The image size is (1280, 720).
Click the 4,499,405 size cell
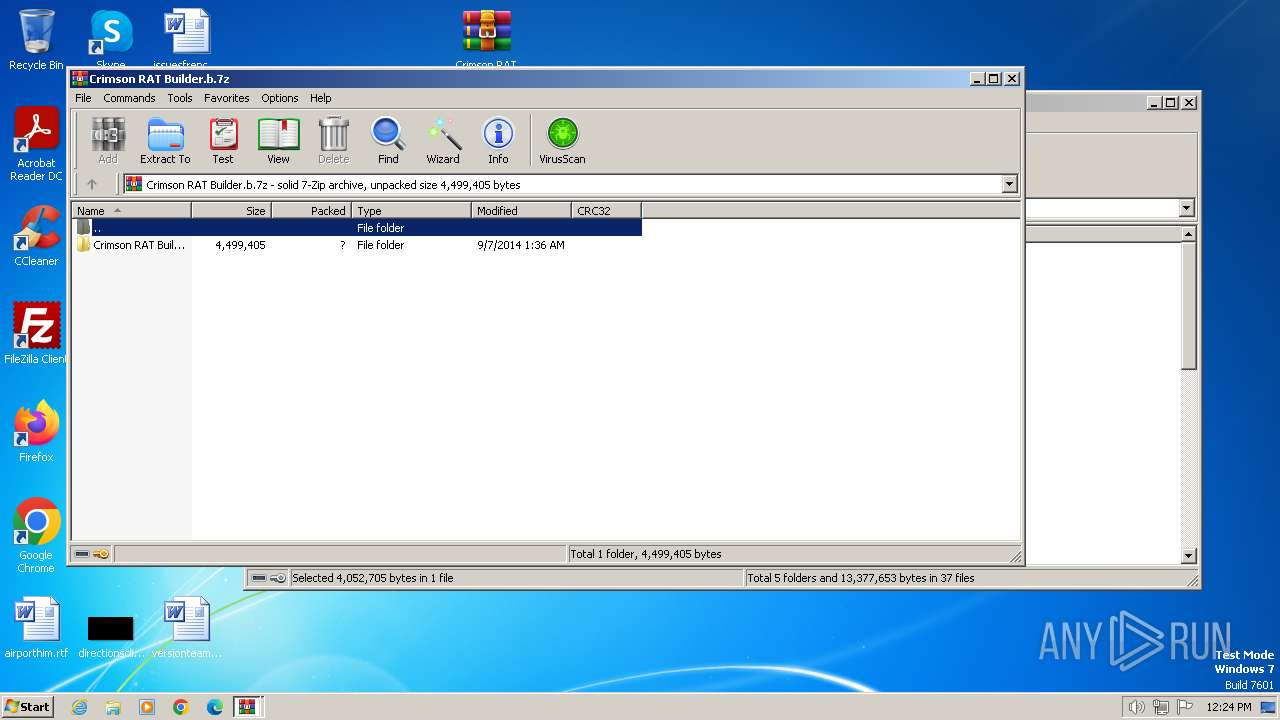240,245
